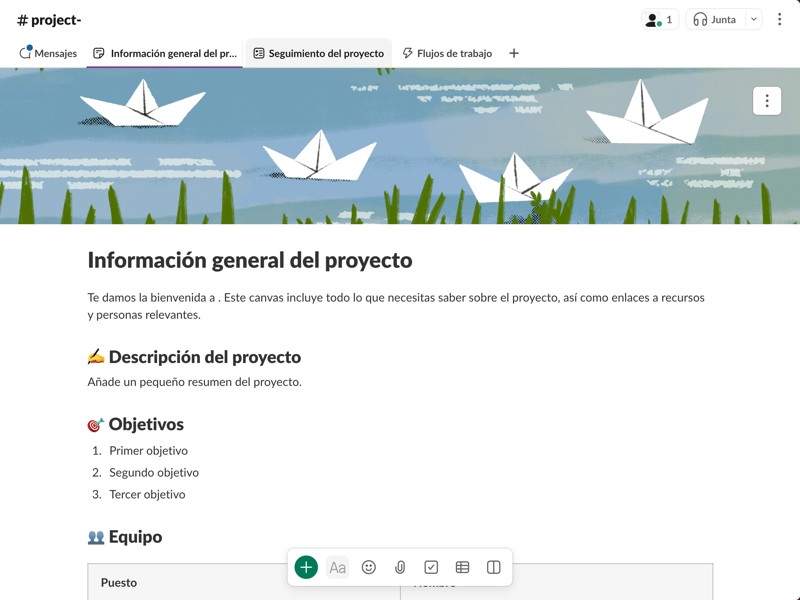The height and width of the screenshot is (600, 800).
Task: Attach a file with paperclip icon
Action: coord(400,567)
